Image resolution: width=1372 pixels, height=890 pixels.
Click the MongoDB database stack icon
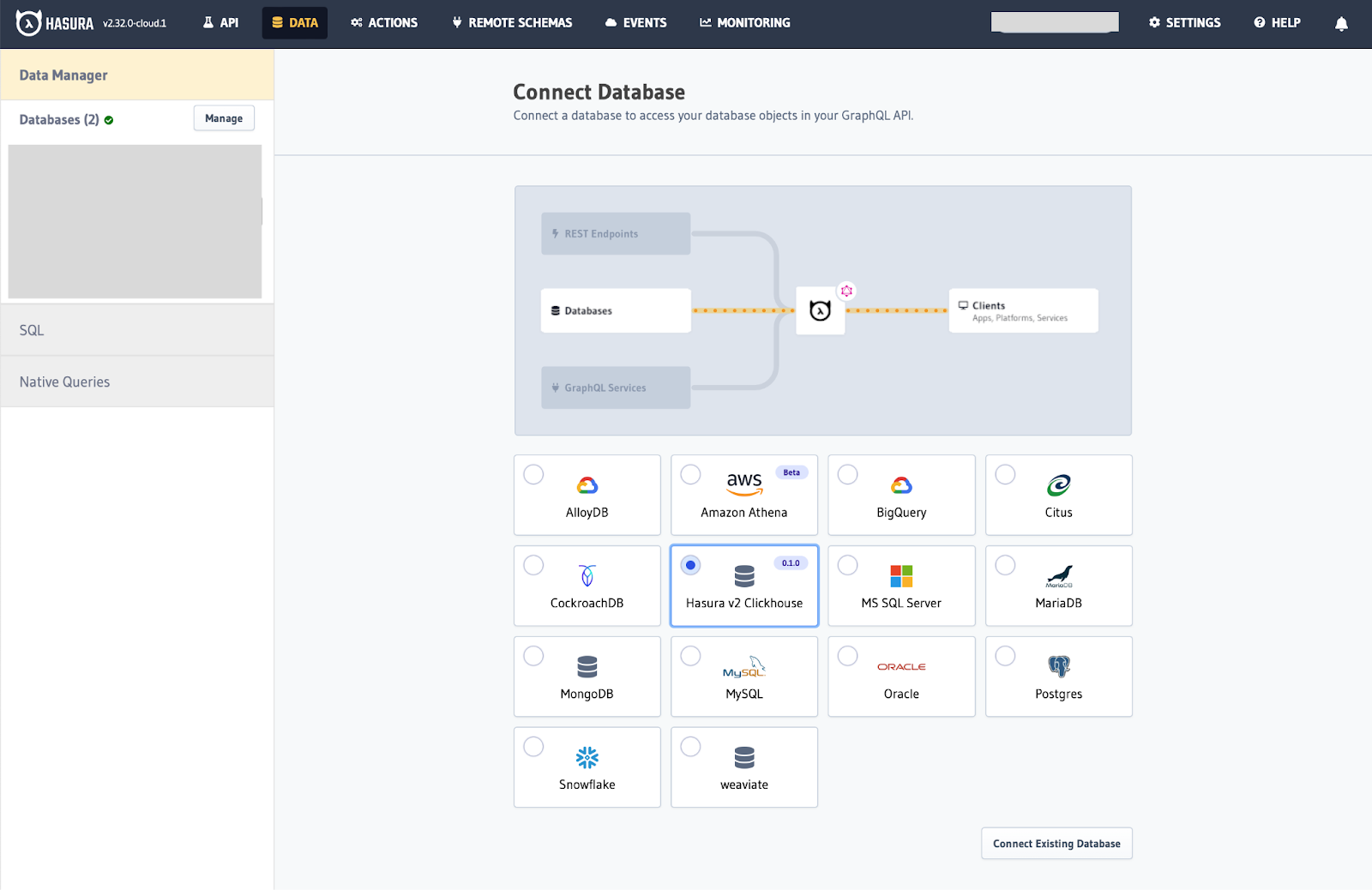[587, 667]
